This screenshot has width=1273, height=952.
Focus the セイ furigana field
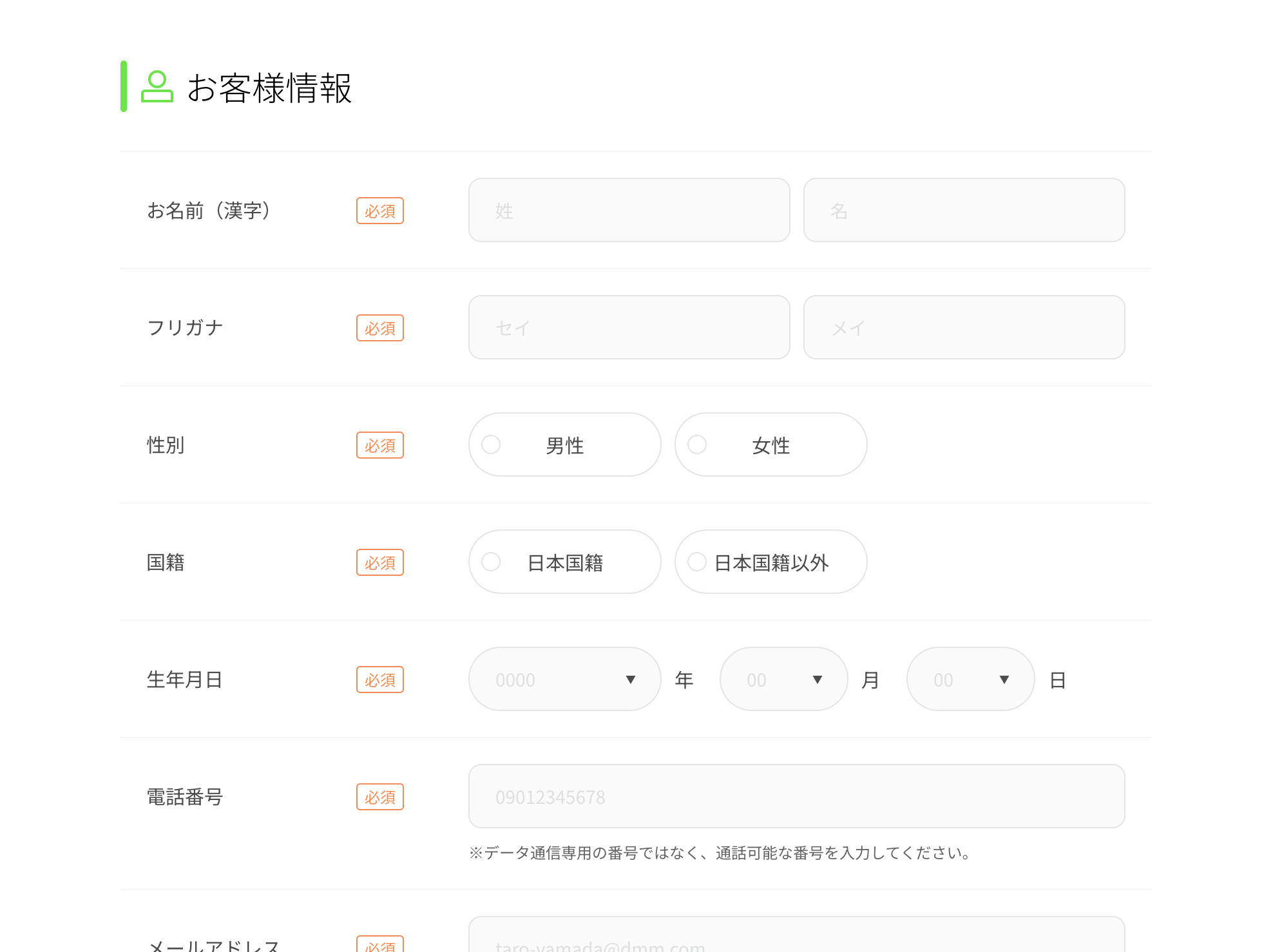pos(629,327)
